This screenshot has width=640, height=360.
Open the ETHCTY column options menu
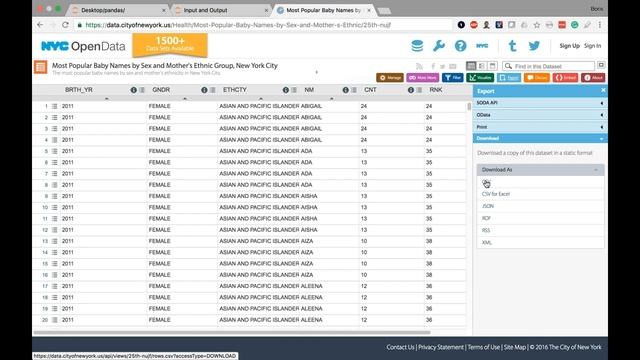click(294, 90)
